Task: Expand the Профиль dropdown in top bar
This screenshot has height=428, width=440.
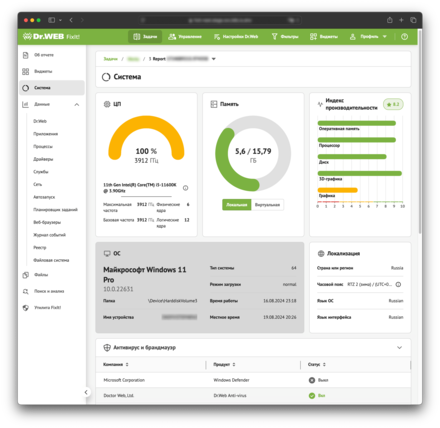Action: pyautogui.click(x=368, y=37)
